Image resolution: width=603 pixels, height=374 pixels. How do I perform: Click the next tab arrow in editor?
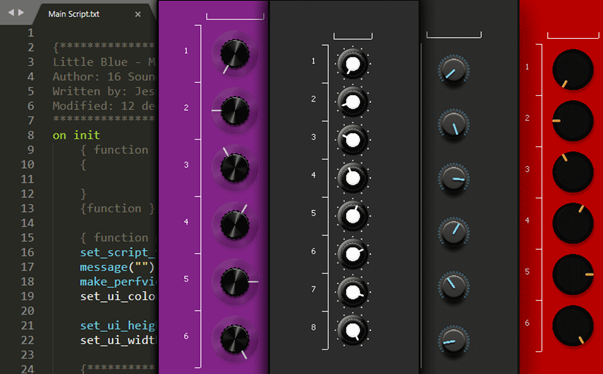coord(21,13)
